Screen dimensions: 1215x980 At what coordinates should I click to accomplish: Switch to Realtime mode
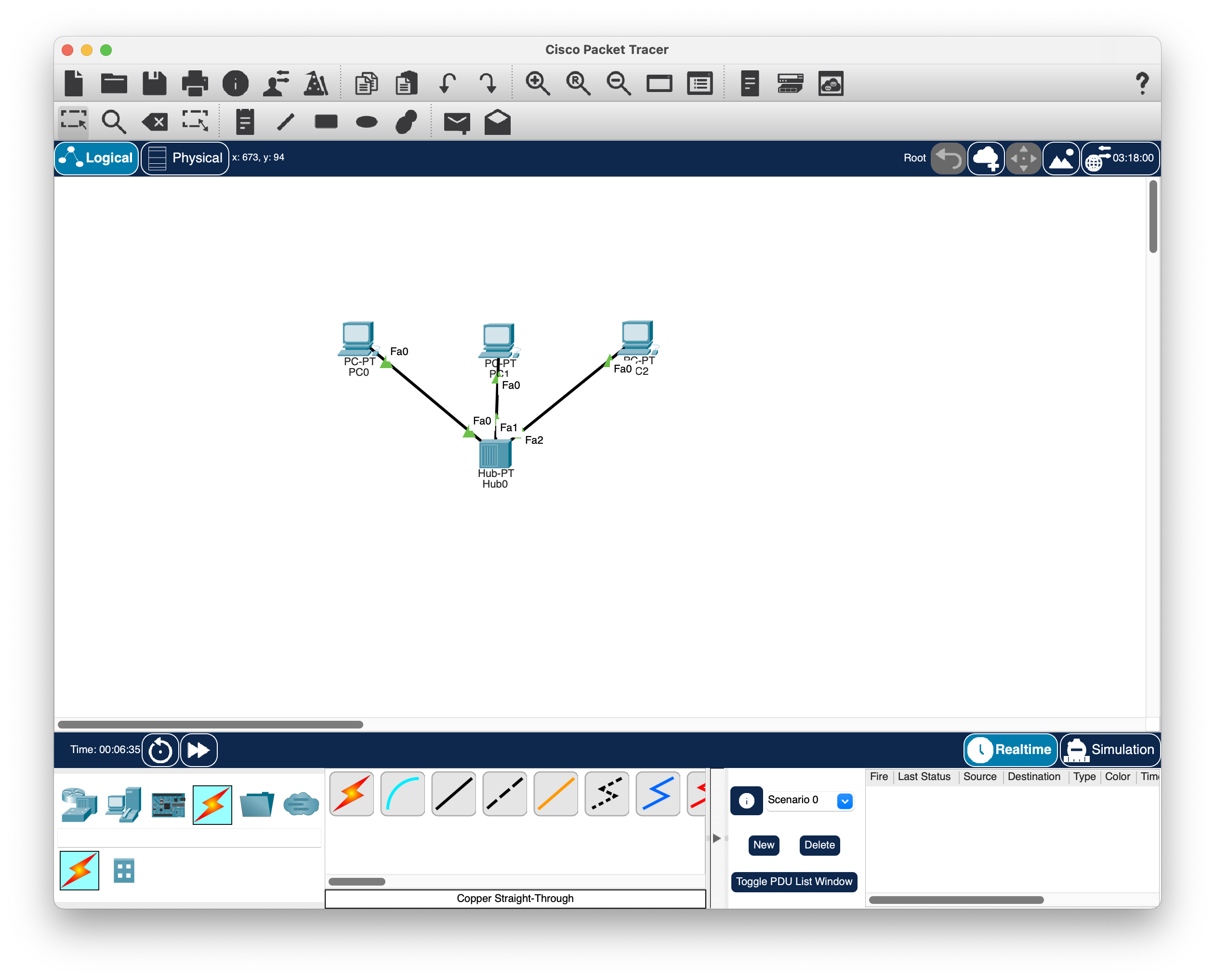click(x=1010, y=750)
